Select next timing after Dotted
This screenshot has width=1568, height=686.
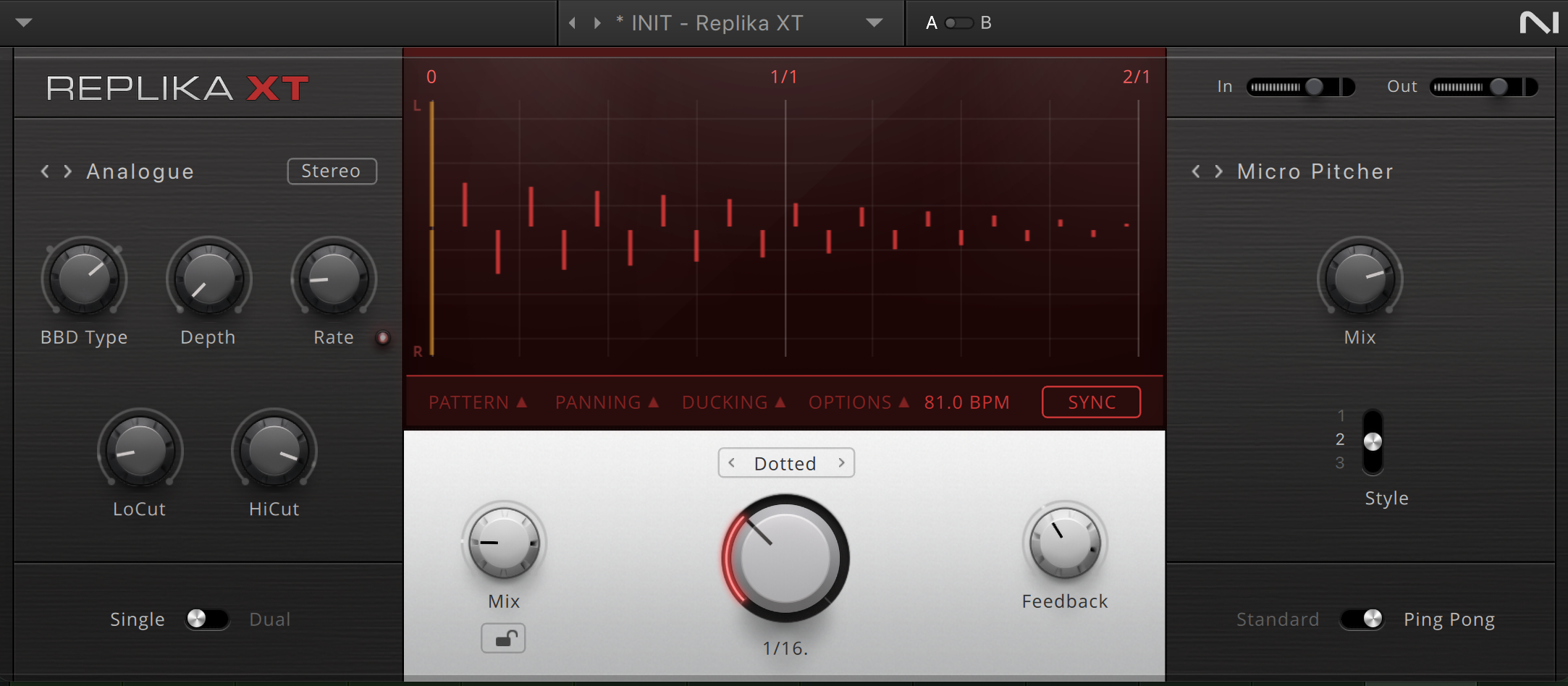click(x=841, y=462)
